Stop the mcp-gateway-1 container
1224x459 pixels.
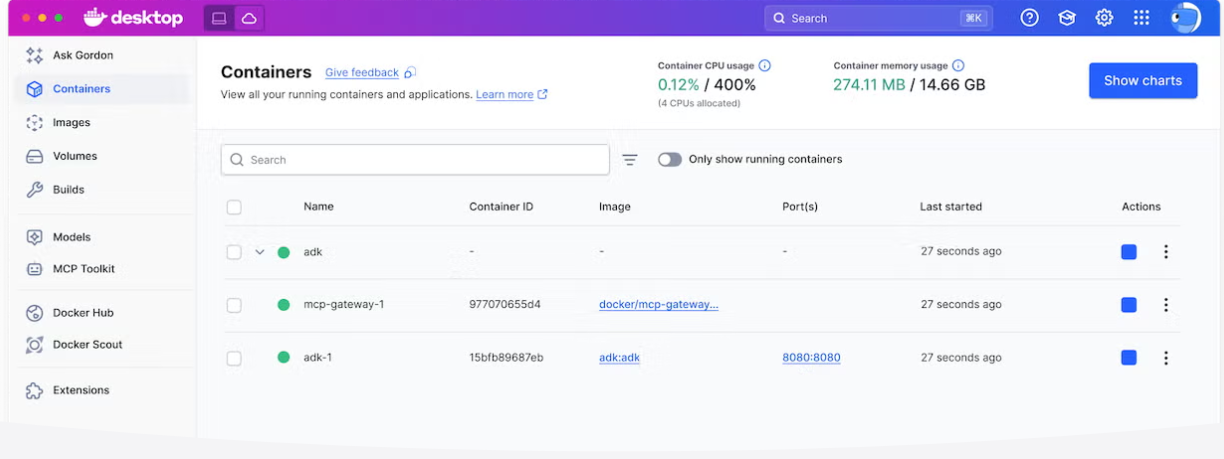click(1129, 305)
